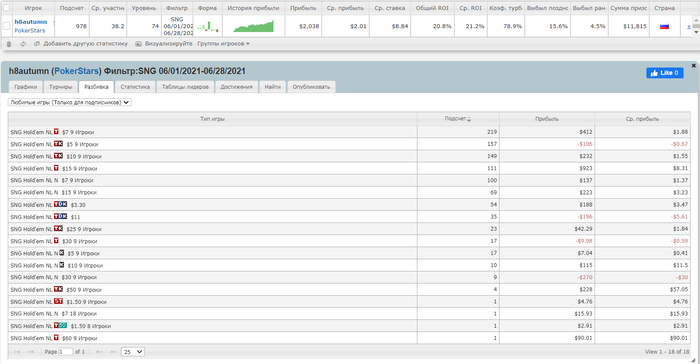700x364 pixels.
Task: Open the Найти tab
Action: click(272, 87)
